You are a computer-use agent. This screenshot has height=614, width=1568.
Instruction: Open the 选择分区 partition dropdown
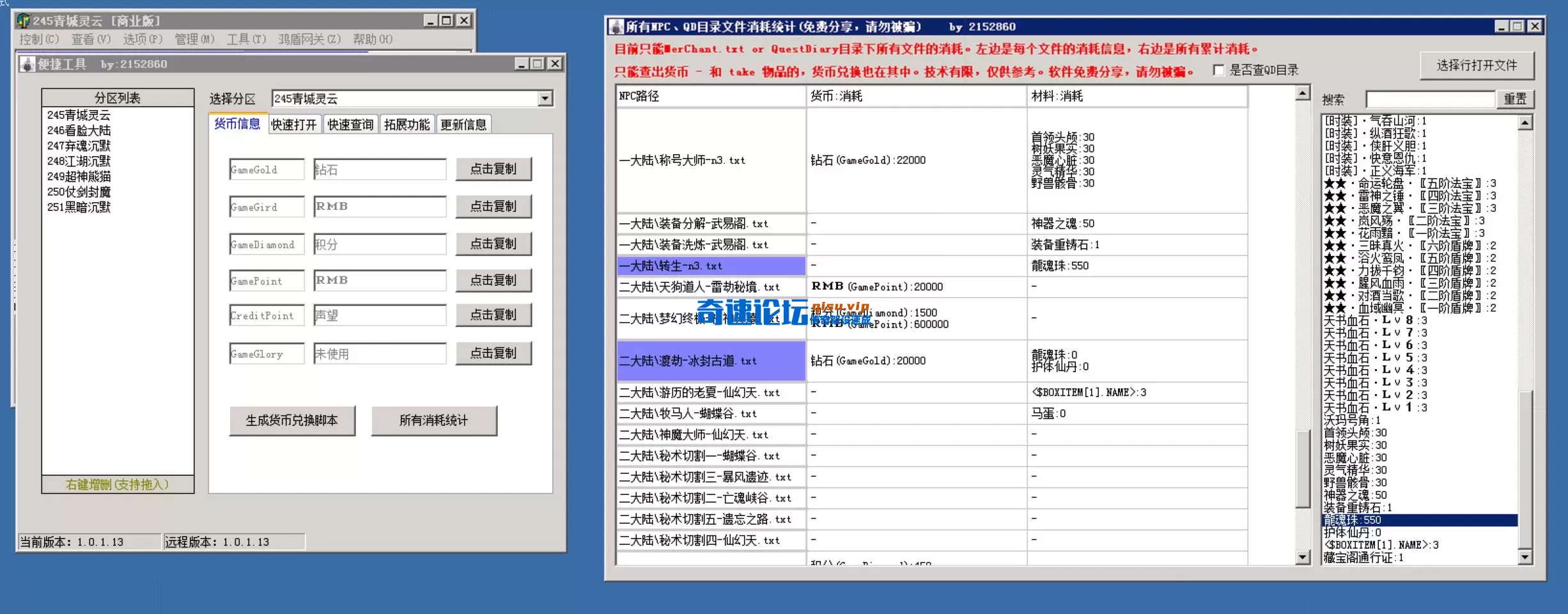545,98
